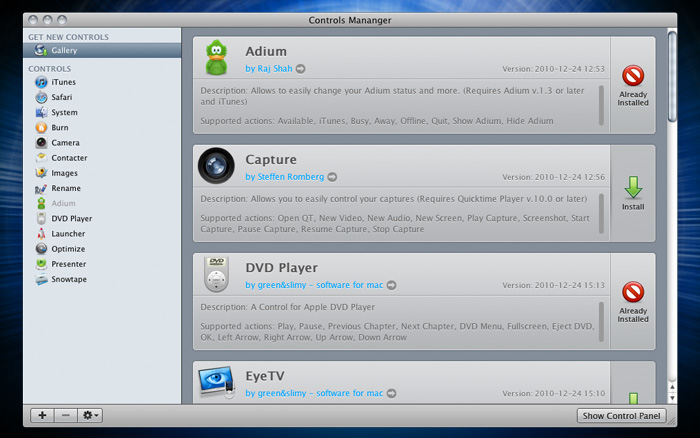
Task: Click the Presenter control icon
Action: click(41, 264)
